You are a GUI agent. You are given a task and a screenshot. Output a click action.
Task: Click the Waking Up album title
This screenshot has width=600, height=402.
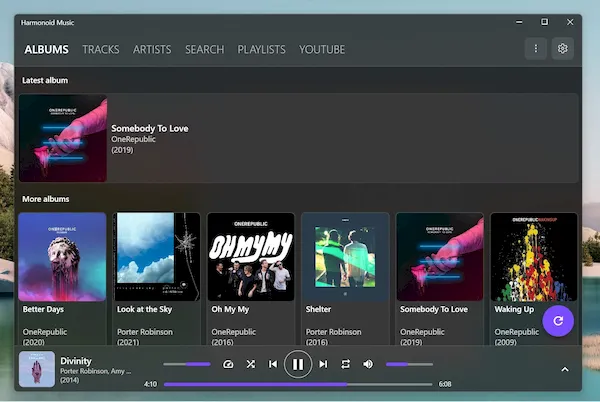click(x=514, y=309)
